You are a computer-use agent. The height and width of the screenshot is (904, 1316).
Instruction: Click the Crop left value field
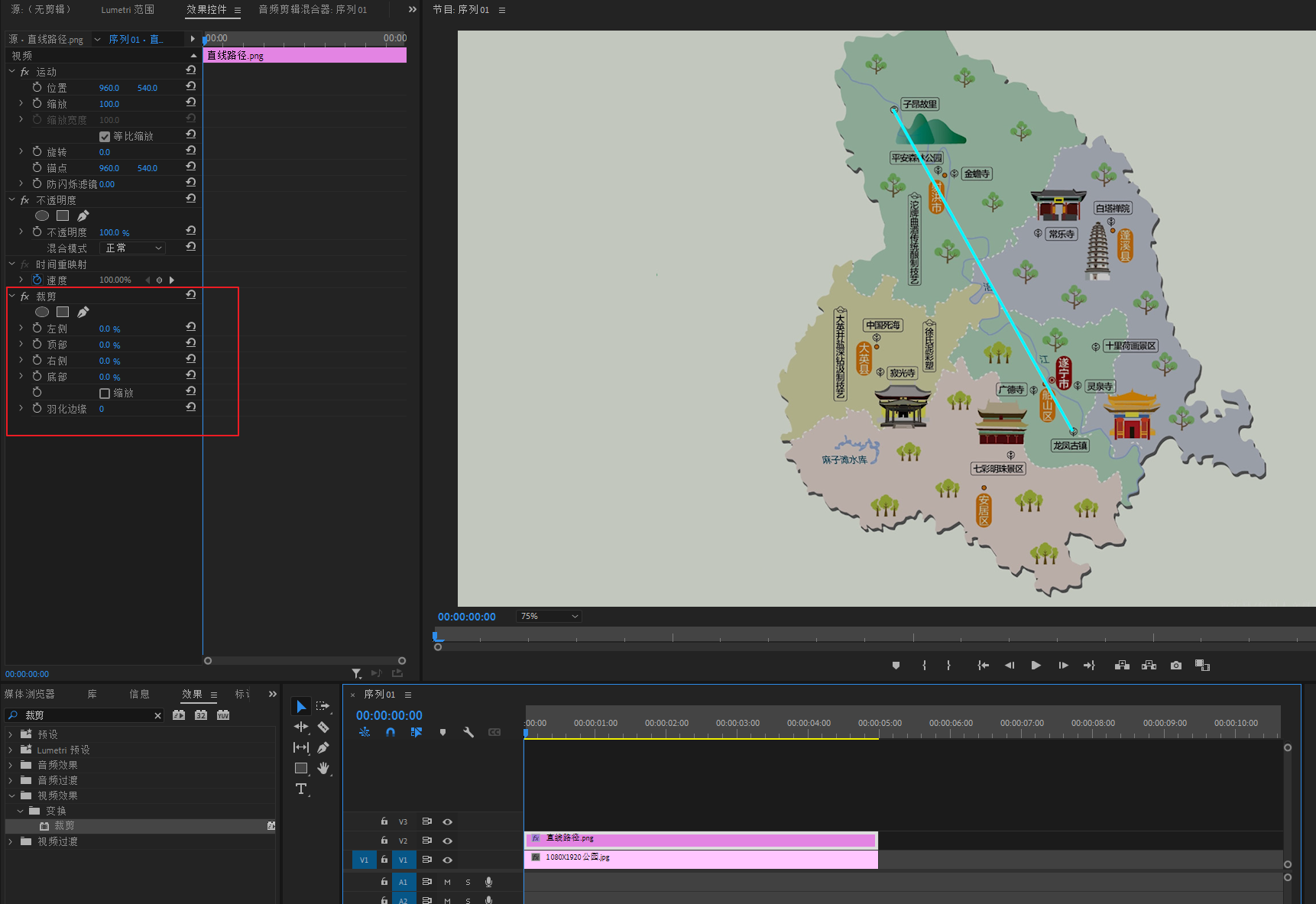pyautogui.click(x=109, y=329)
